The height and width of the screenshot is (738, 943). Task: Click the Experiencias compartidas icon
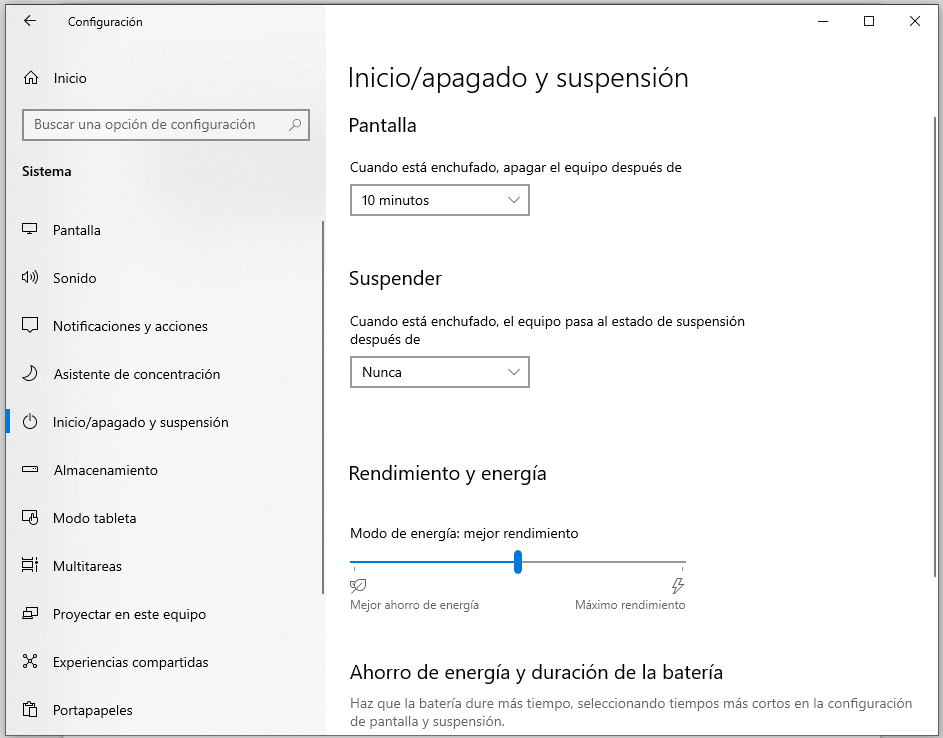click(29, 662)
